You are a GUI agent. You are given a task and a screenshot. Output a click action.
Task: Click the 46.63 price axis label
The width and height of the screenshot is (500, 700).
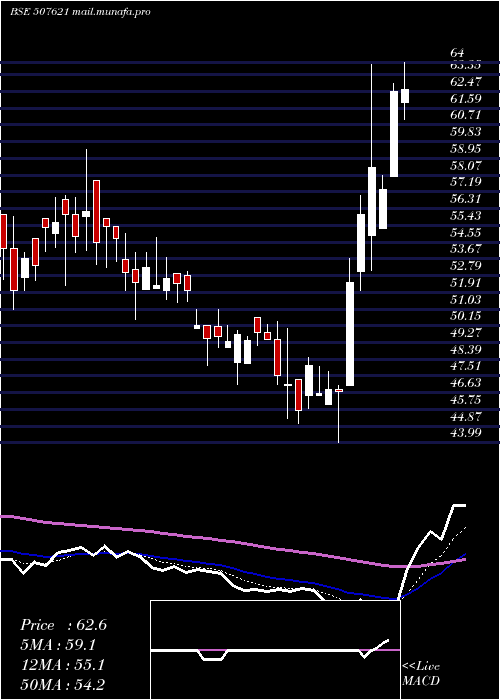pyautogui.click(x=466, y=383)
